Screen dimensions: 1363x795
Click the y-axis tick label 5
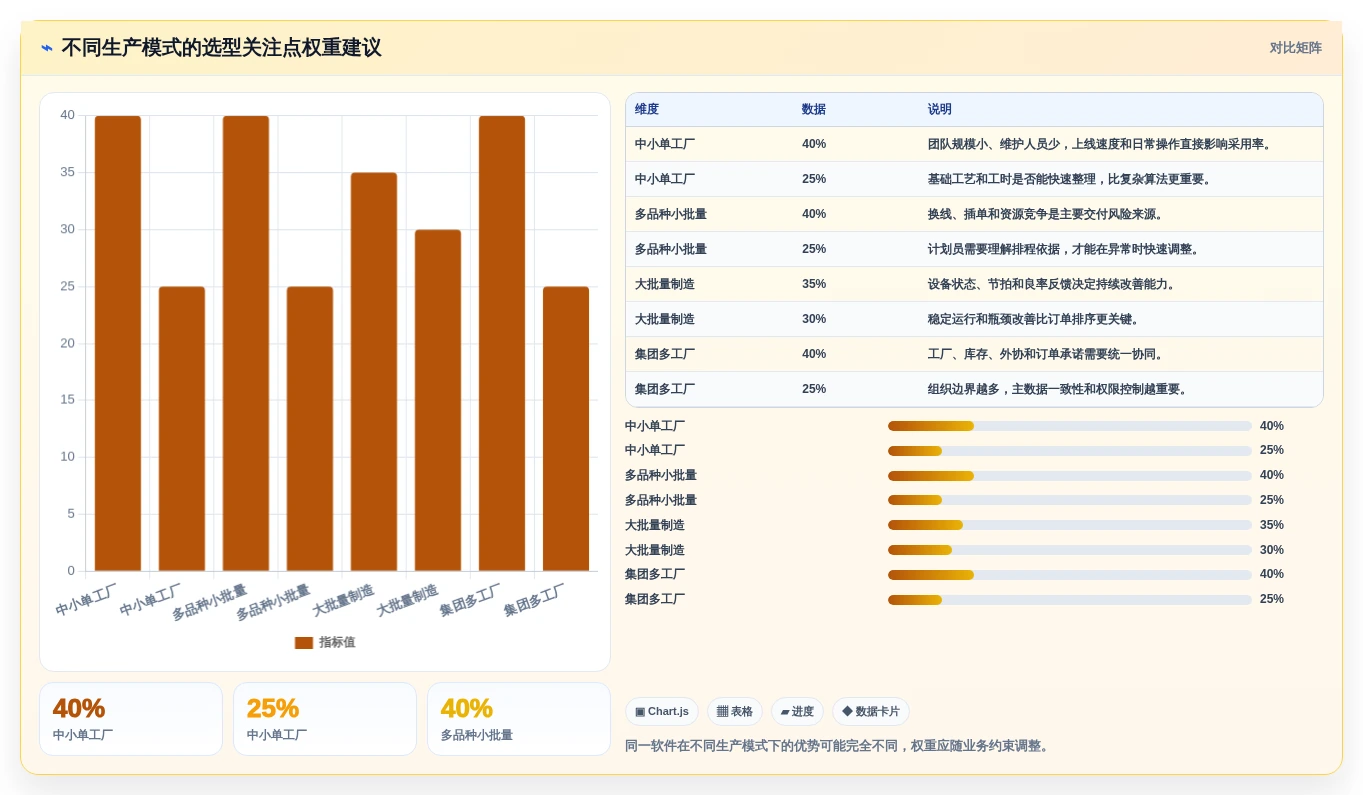71,514
